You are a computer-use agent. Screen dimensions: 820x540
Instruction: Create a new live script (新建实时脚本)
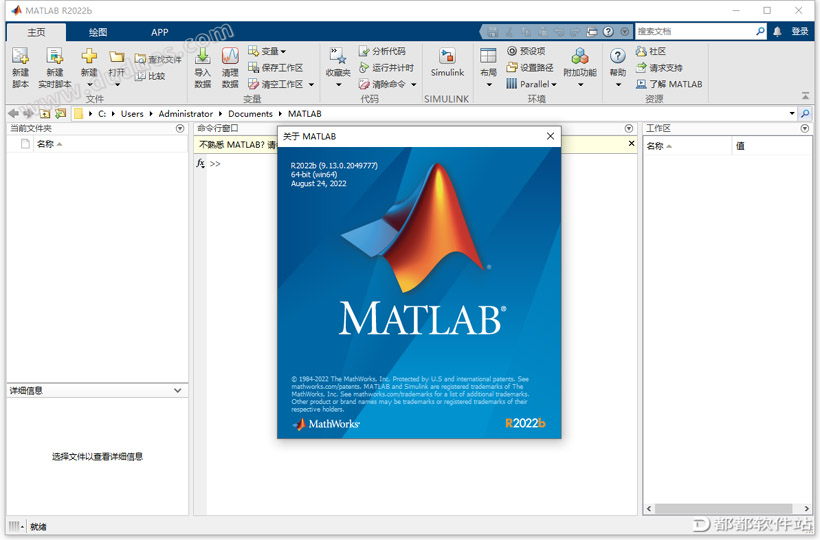(x=54, y=67)
